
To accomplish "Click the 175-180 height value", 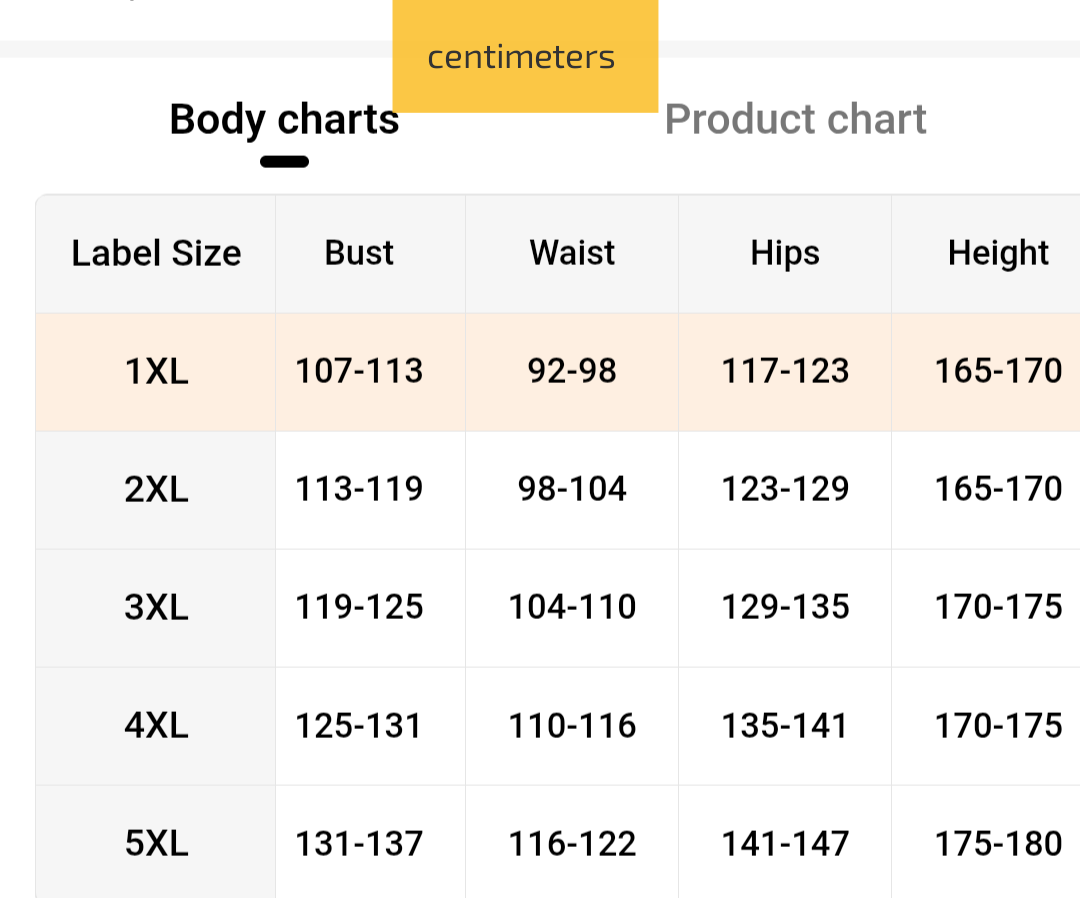I will [x=998, y=844].
